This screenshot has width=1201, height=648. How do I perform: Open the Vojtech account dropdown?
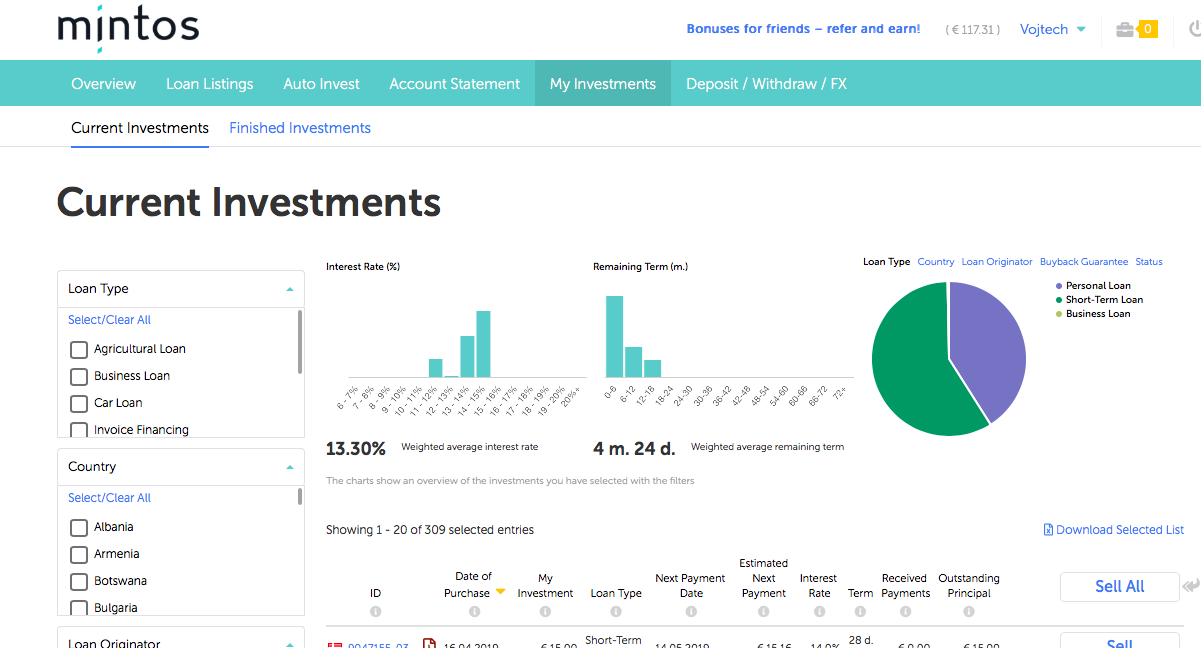pyautogui.click(x=1052, y=30)
